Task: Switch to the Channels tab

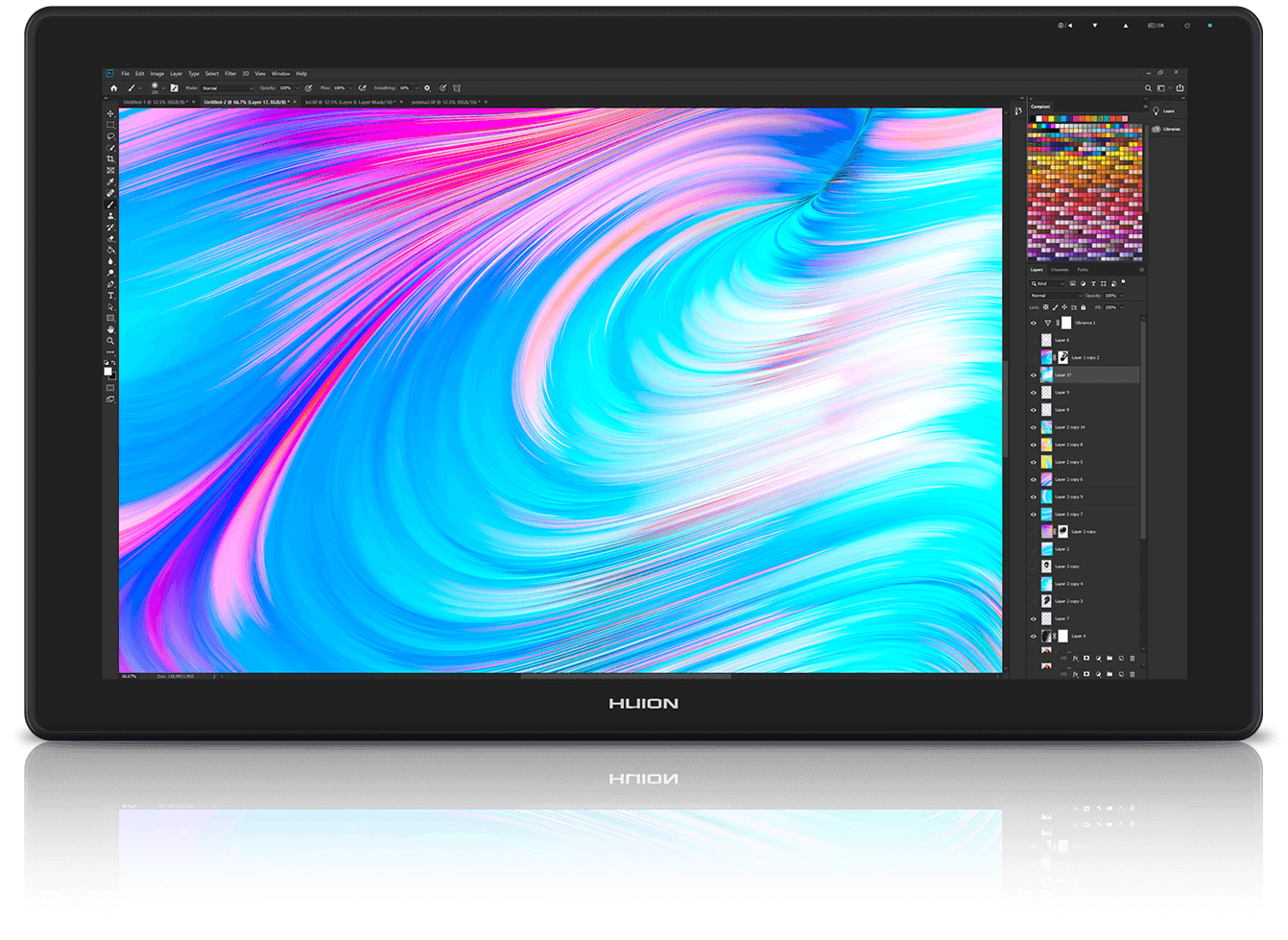Action: click(1060, 270)
